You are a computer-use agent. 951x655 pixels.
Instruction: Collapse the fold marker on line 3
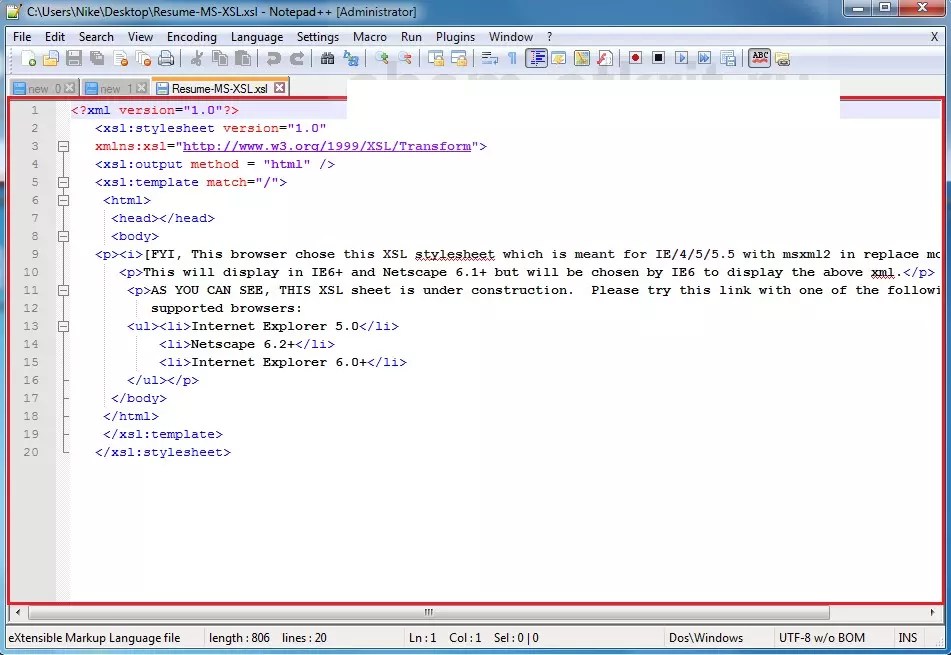click(x=63, y=146)
